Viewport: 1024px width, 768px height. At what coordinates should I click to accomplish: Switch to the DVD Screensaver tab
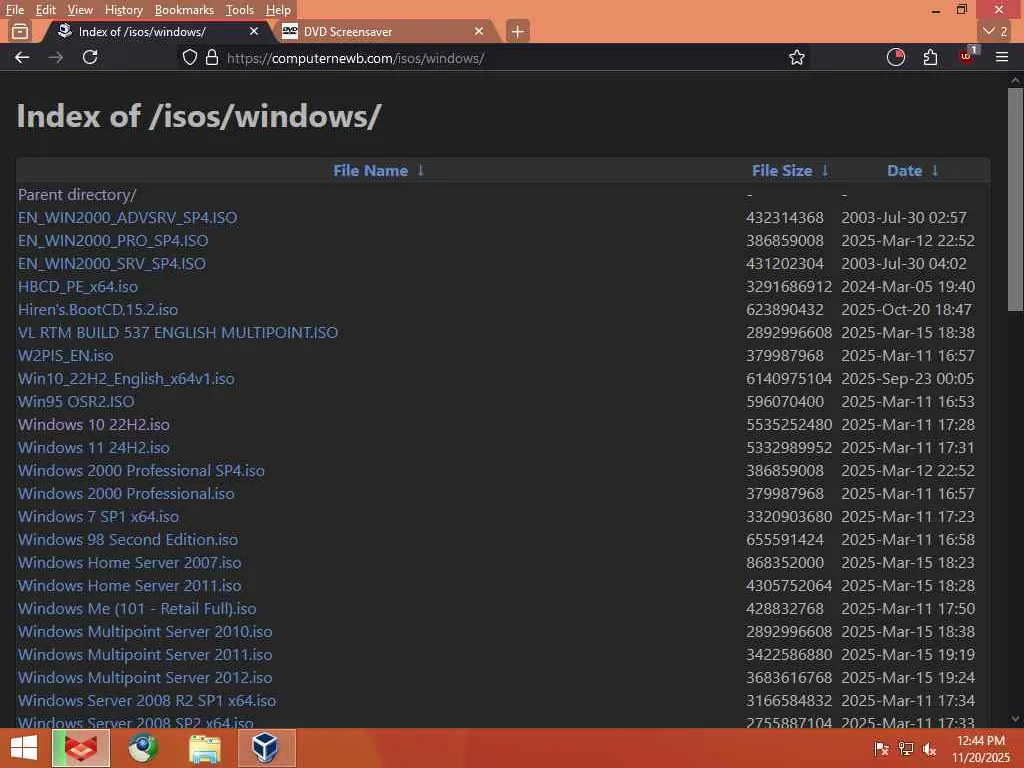(383, 31)
